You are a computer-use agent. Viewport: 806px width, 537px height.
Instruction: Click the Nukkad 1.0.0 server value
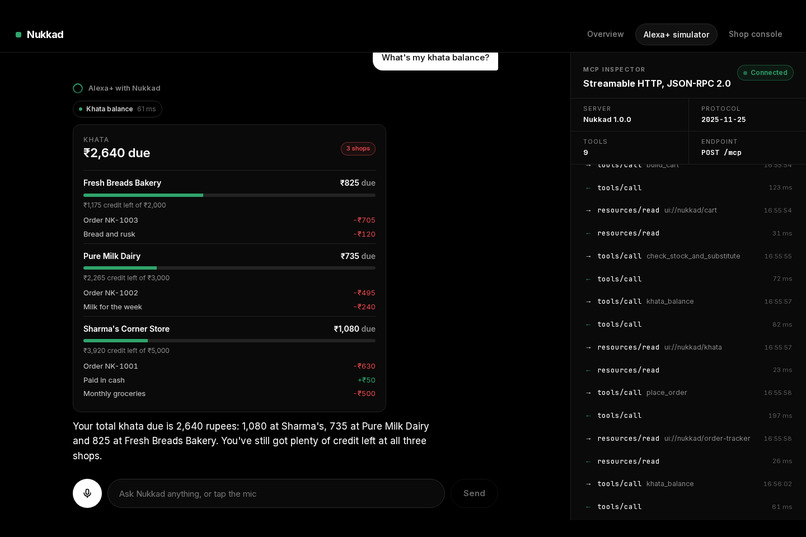607,119
